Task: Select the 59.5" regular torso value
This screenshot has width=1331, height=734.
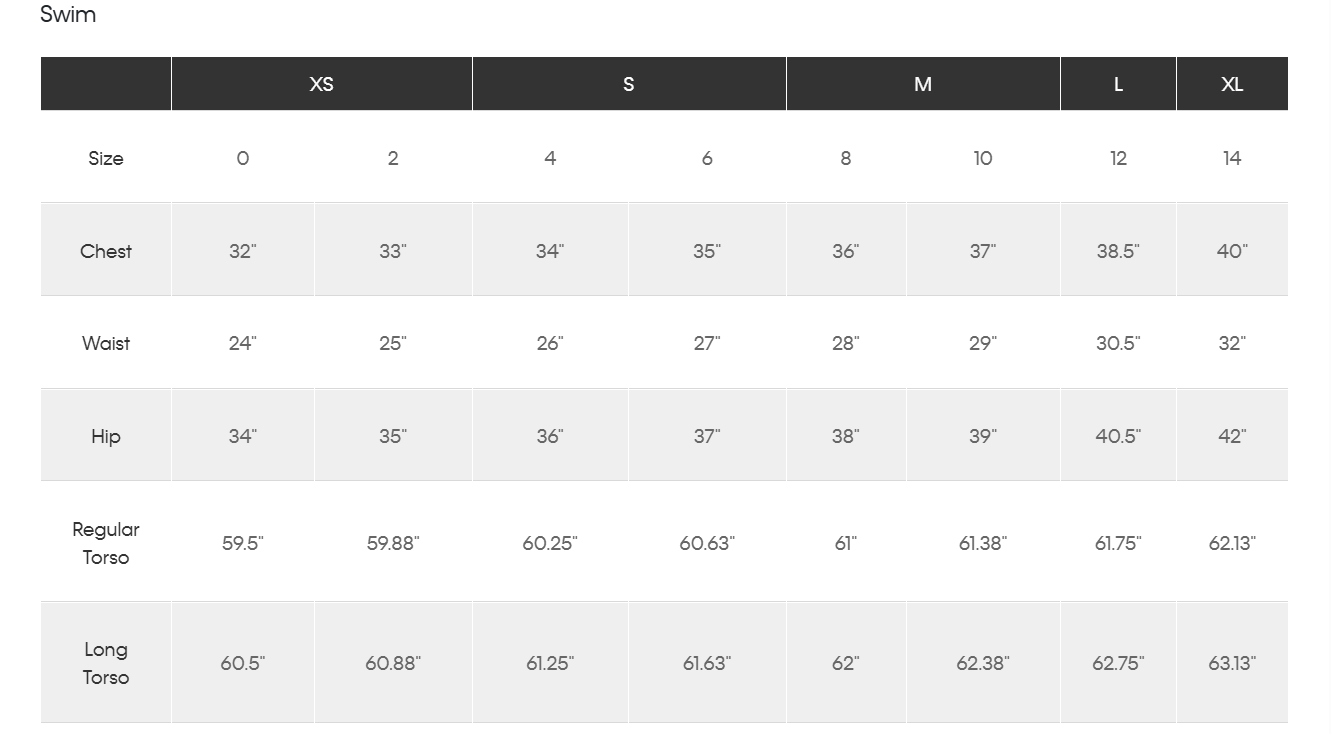Action: pos(243,543)
